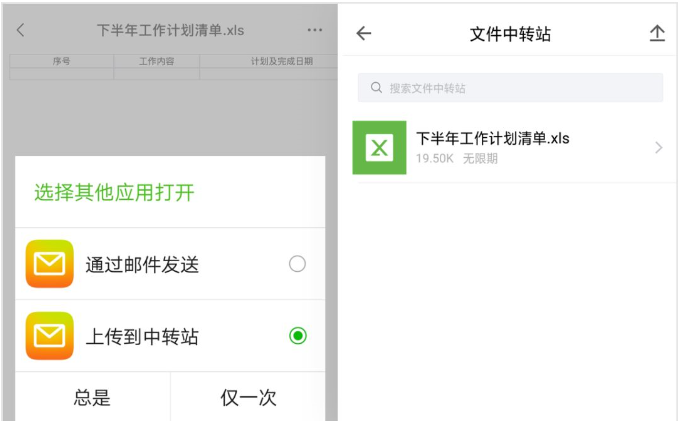Open the three-dot more options menu

point(315,30)
